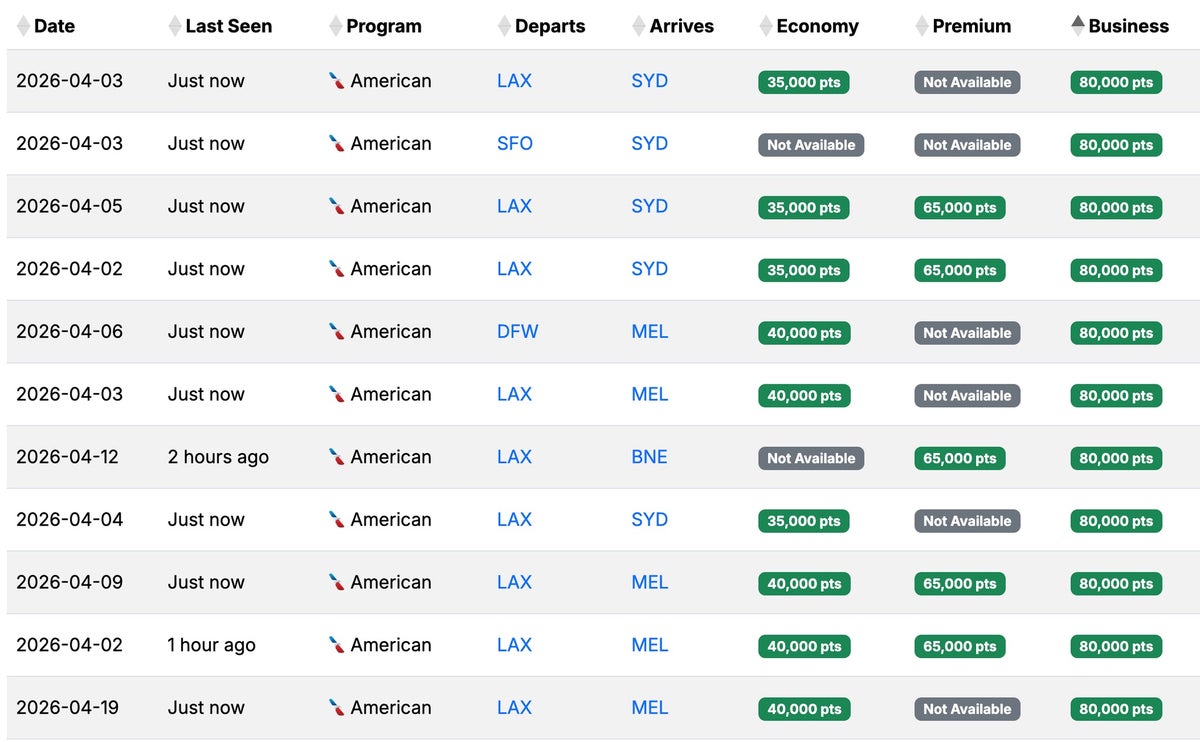Click sort icon beside Program header
Screen dimensions: 1200x743
pyautogui.click(x=335, y=26)
